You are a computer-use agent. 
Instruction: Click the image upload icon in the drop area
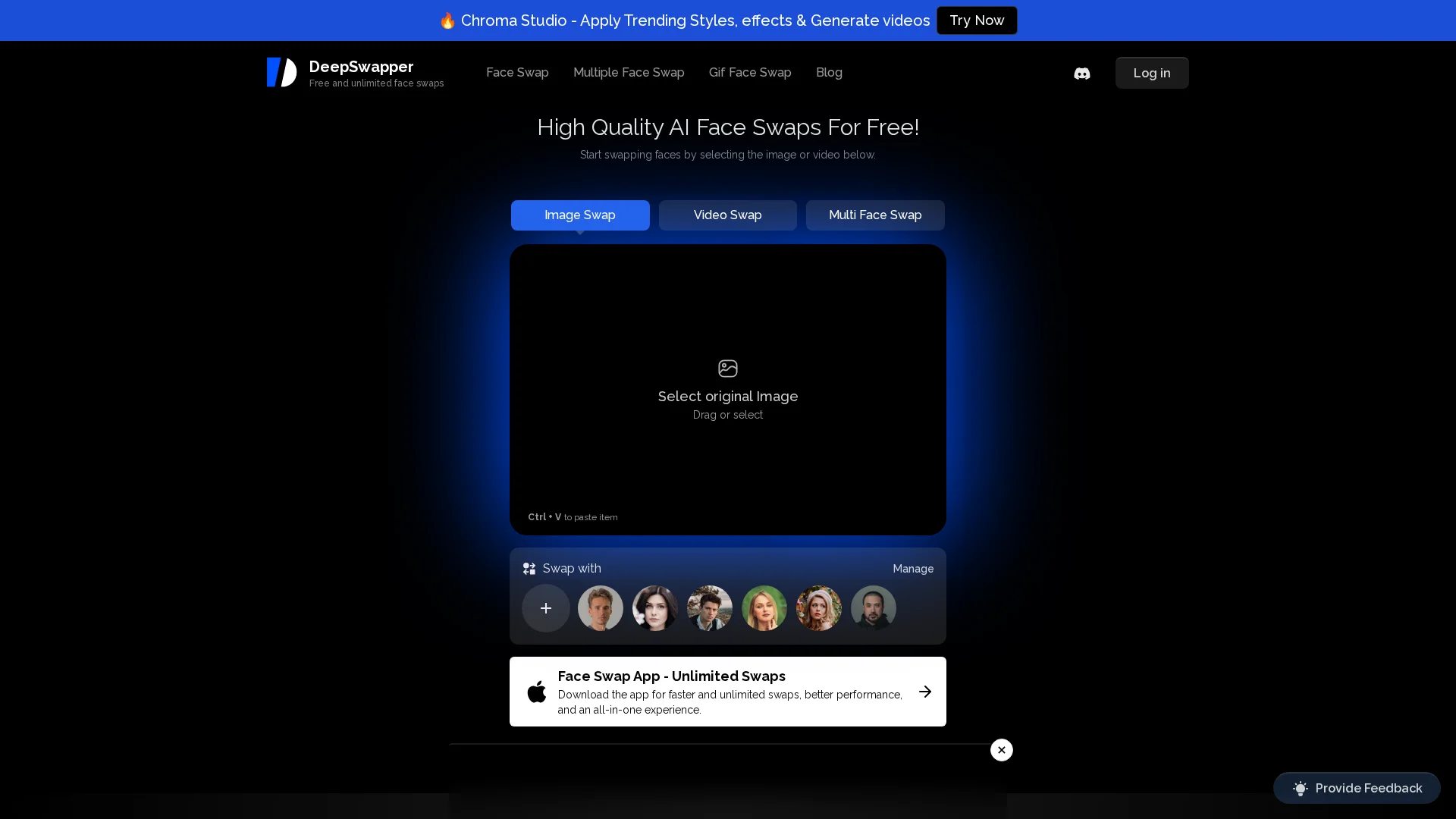(727, 369)
